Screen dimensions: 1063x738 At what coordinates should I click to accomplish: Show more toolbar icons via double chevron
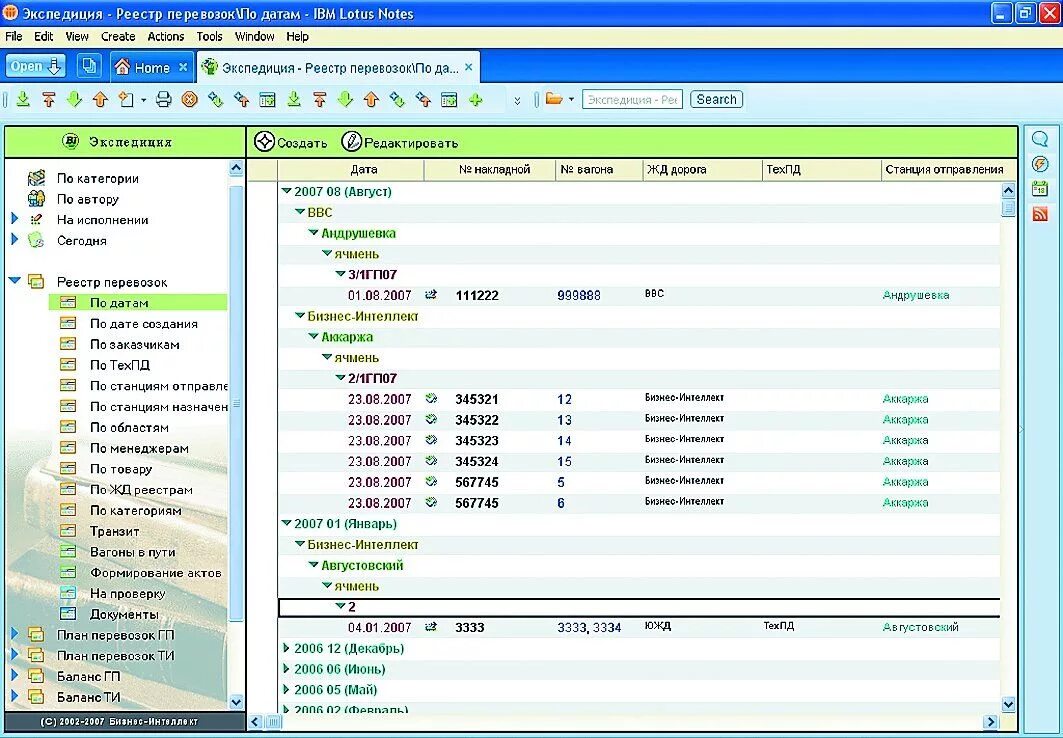tap(517, 100)
